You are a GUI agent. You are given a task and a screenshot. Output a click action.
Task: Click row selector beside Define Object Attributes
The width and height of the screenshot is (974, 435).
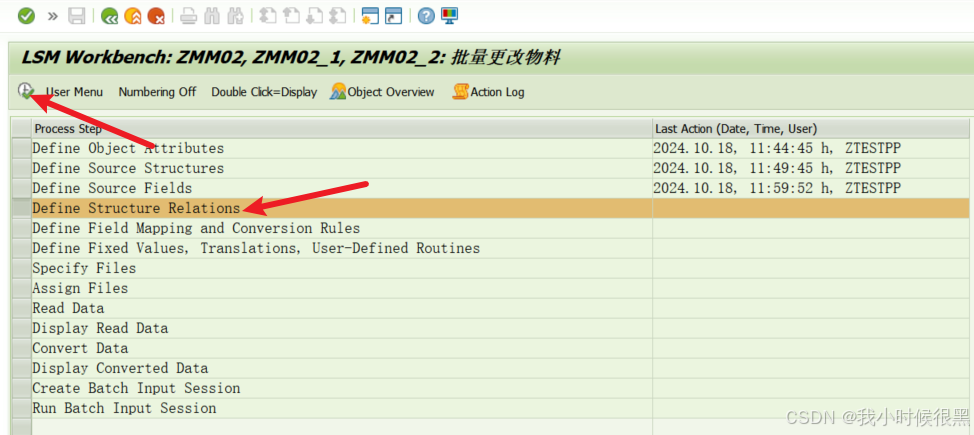pyautogui.click(x=22, y=149)
